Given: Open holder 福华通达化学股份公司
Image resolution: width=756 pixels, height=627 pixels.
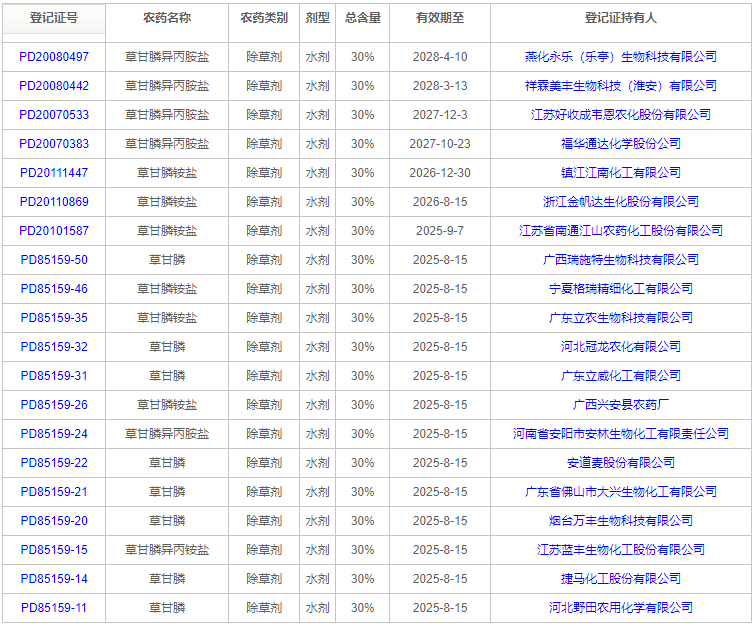Looking at the screenshot, I should coord(621,144).
